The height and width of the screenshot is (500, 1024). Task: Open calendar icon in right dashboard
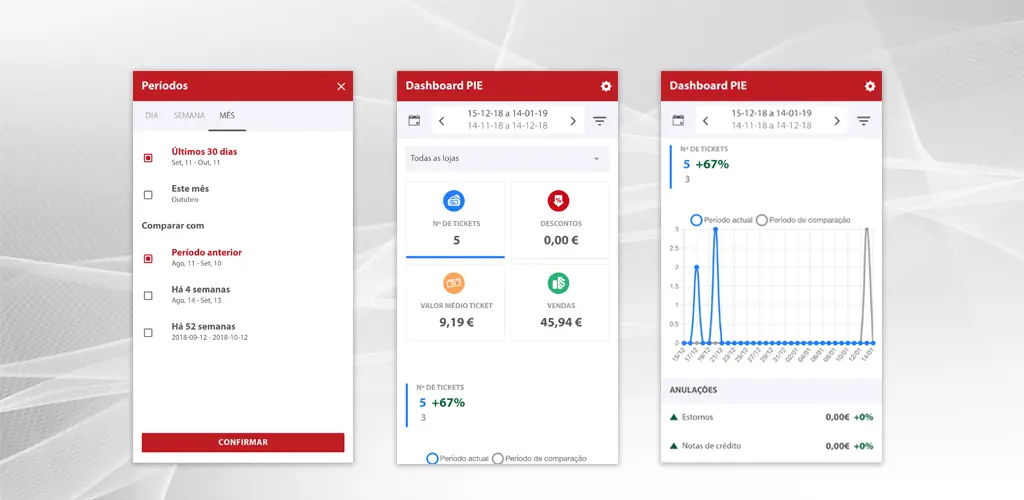click(678, 121)
